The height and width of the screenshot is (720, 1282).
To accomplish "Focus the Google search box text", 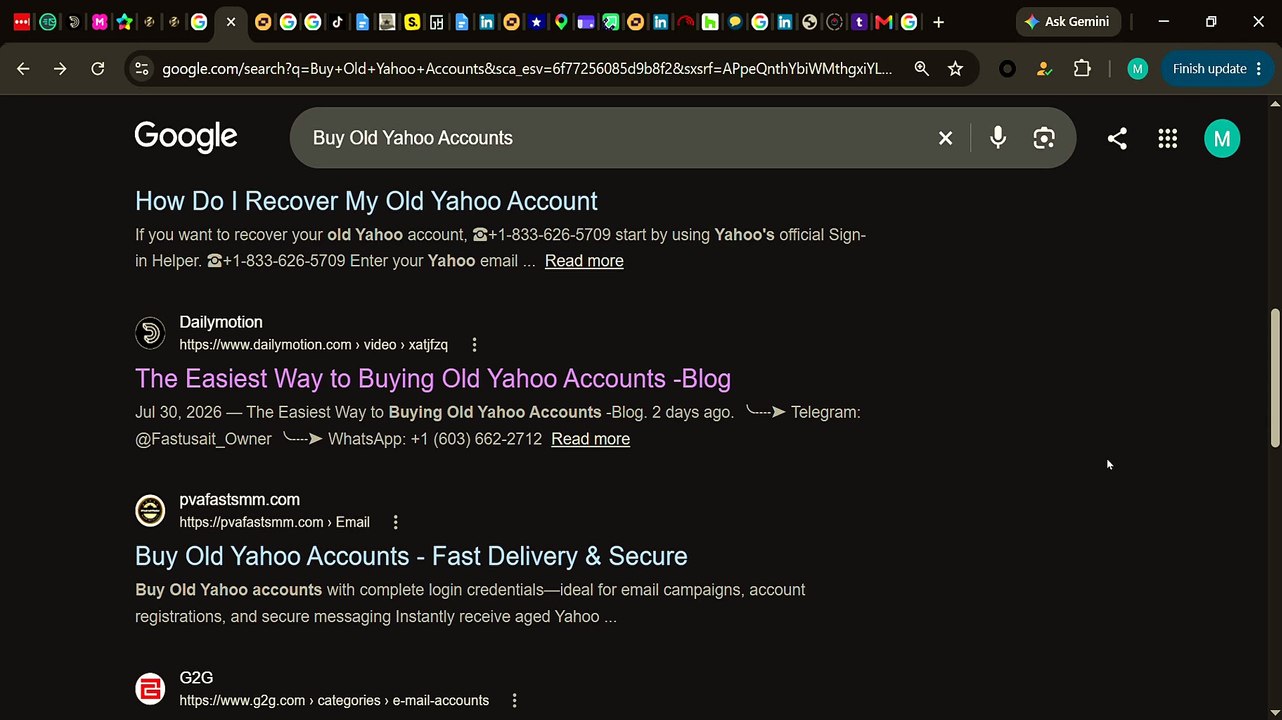I will coord(412,138).
